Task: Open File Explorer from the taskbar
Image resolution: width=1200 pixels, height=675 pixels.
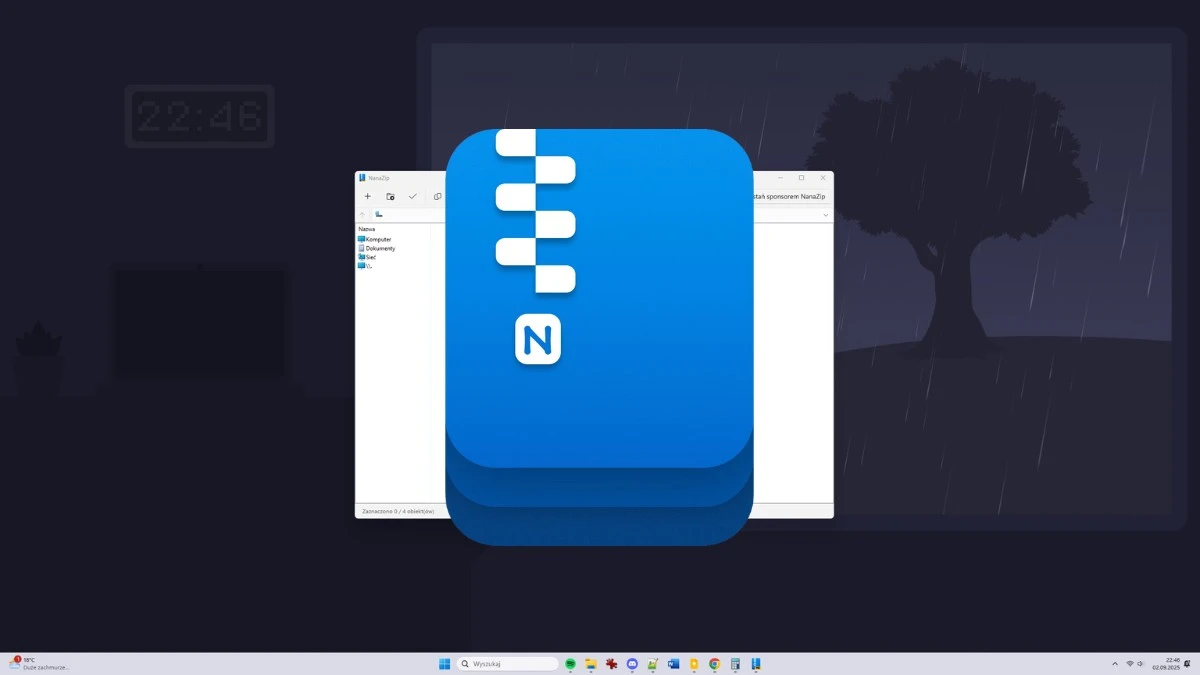Action: (590, 663)
